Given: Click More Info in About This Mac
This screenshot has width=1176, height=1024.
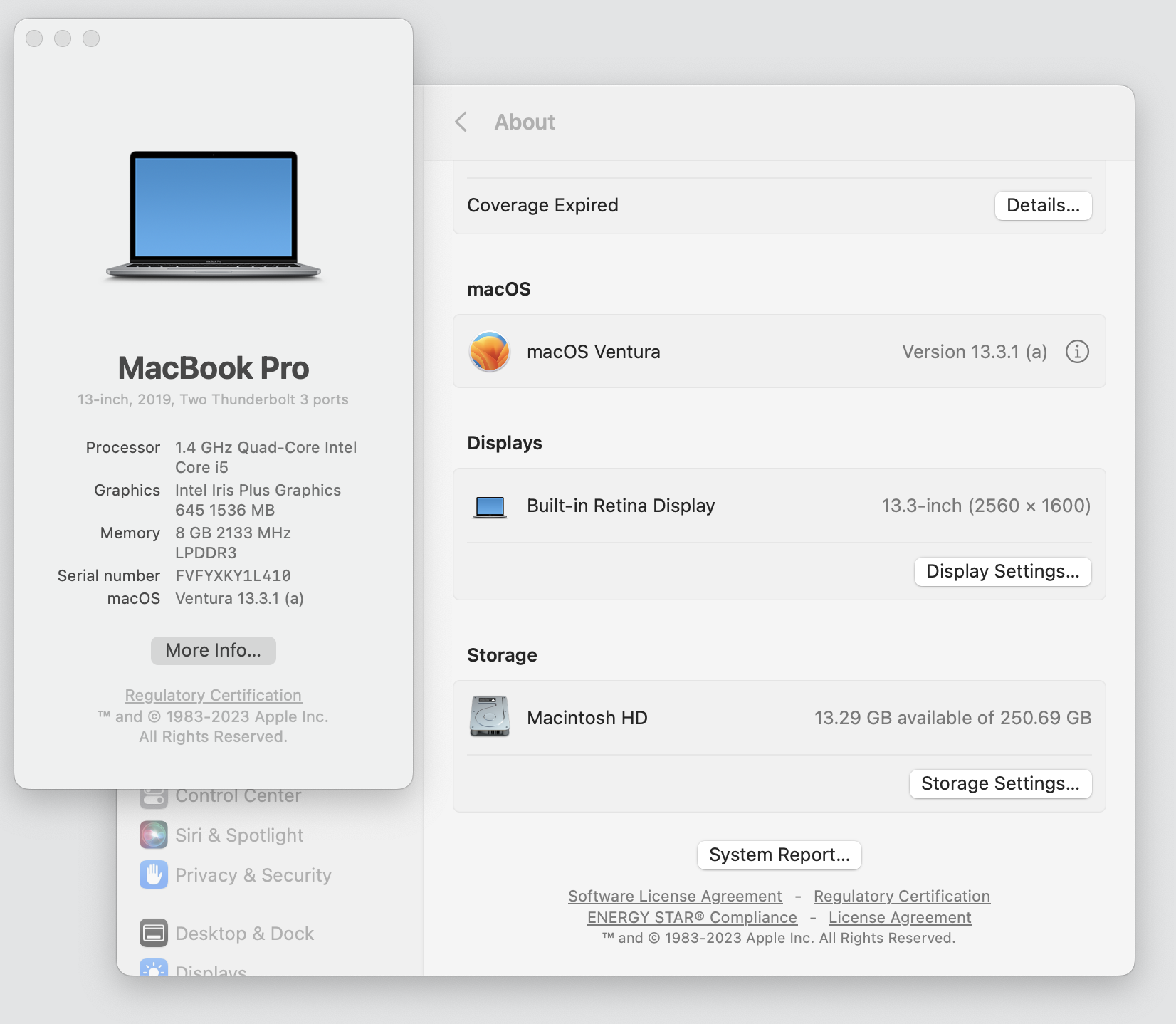Looking at the screenshot, I should (x=214, y=651).
